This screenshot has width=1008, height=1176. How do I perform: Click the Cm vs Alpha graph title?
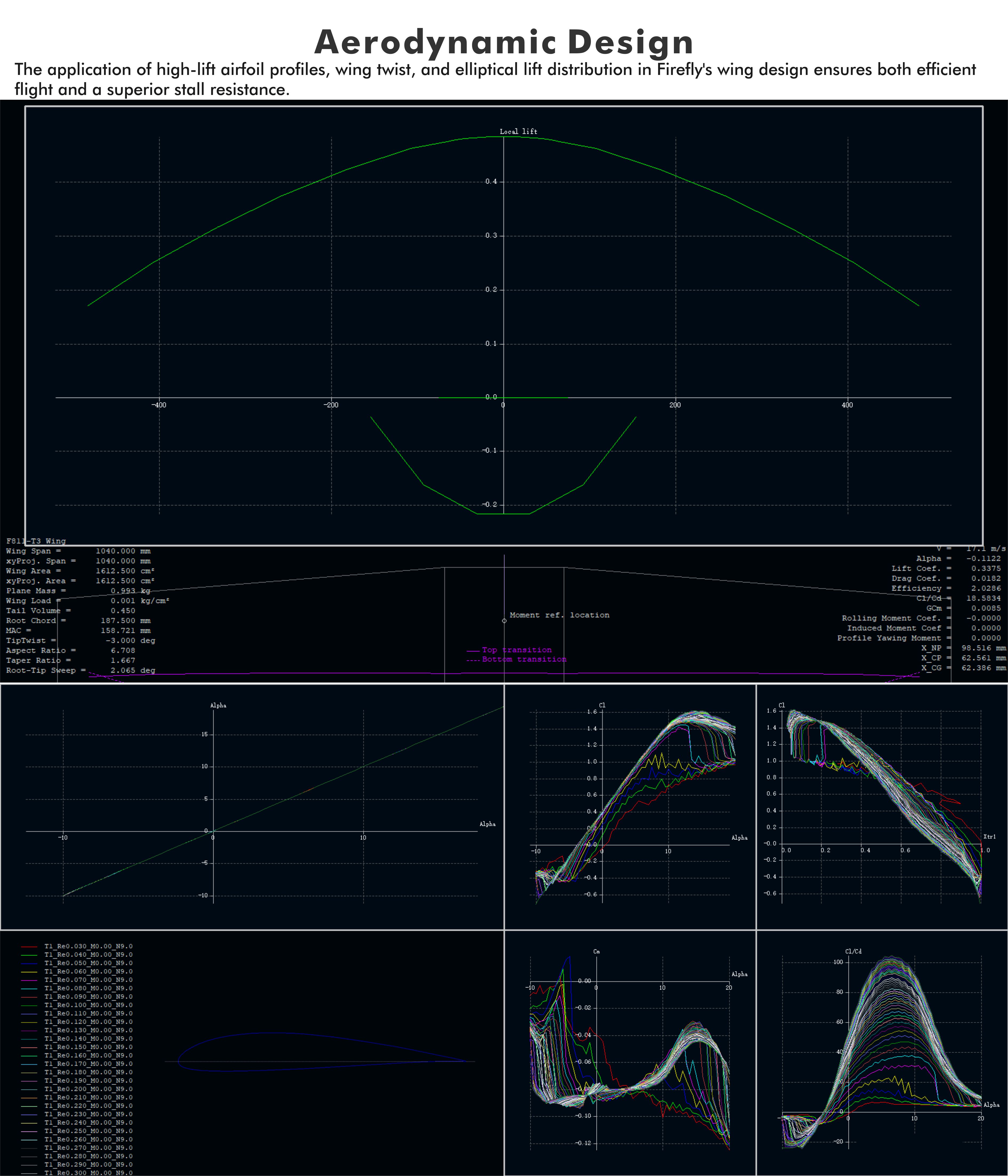coord(597,951)
